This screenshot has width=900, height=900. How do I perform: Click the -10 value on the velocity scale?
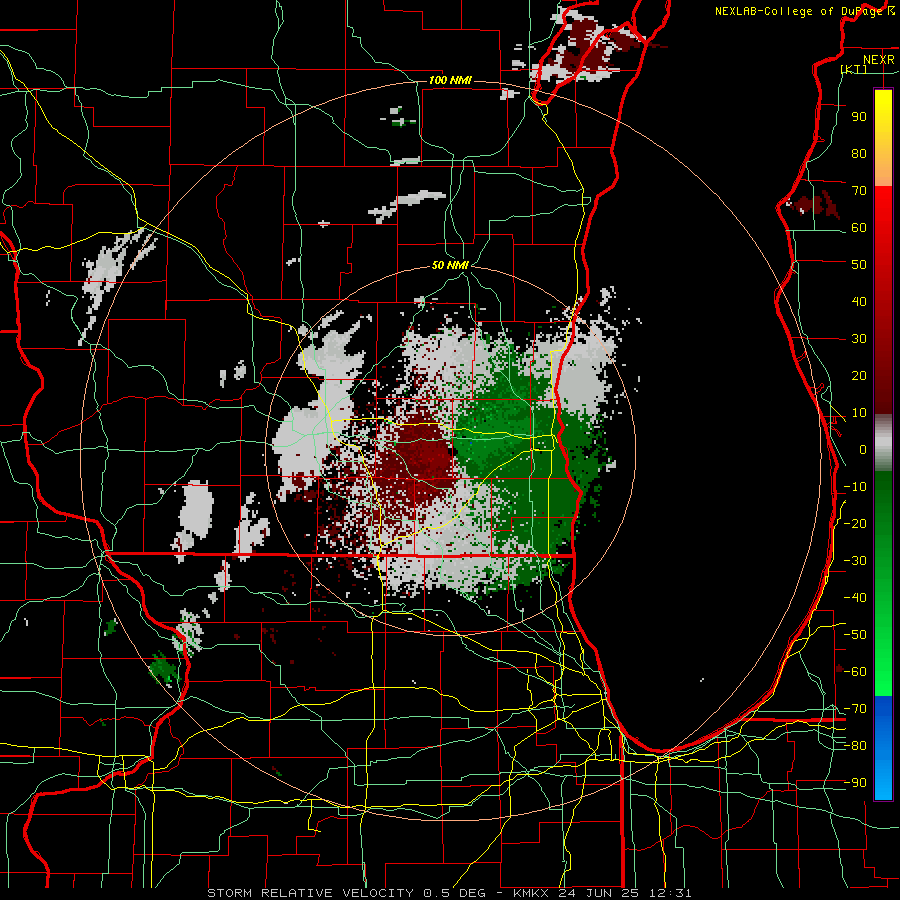pos(855,487)
